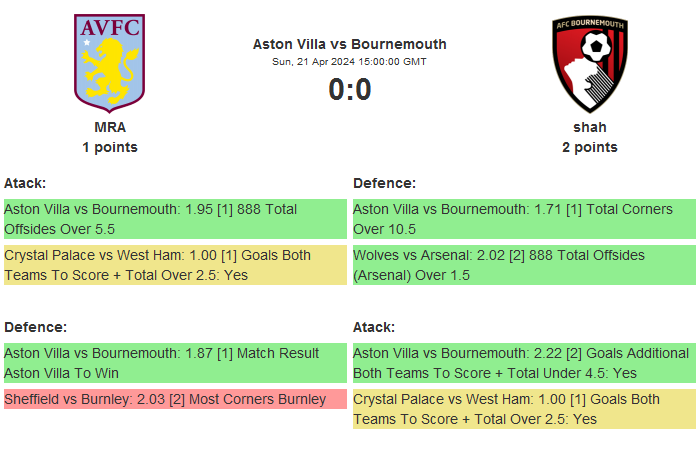
Task: Open the Total Corners Over 10.5 bet
Action: pos(524,219)
